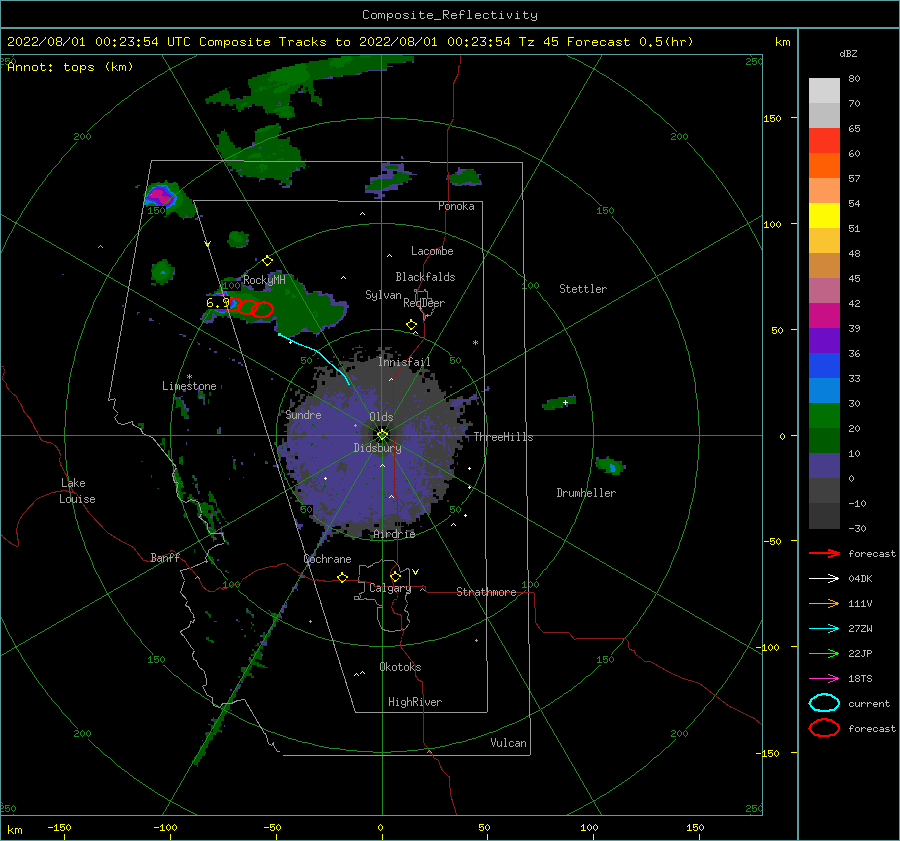The image size is (900, 841).
Task: Click the yellow diamond marker near RockyMH
Action: tap(267, 261)
